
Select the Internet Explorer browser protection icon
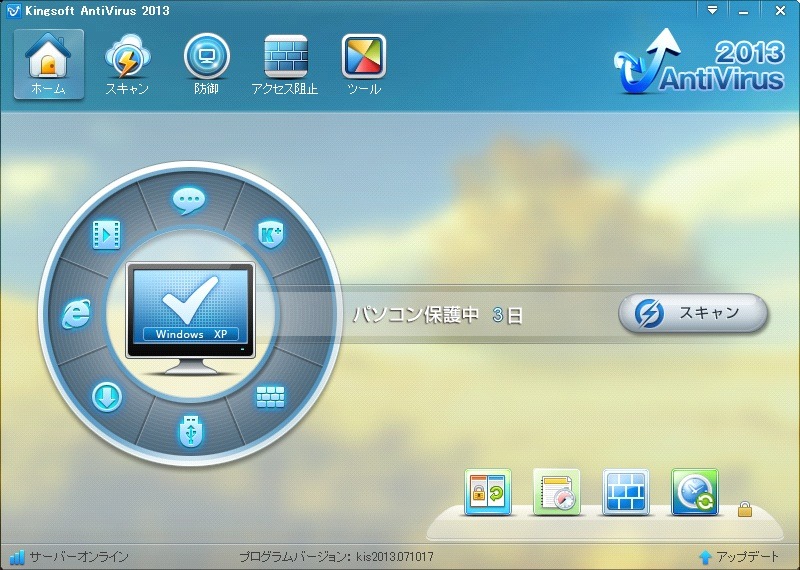77,313
